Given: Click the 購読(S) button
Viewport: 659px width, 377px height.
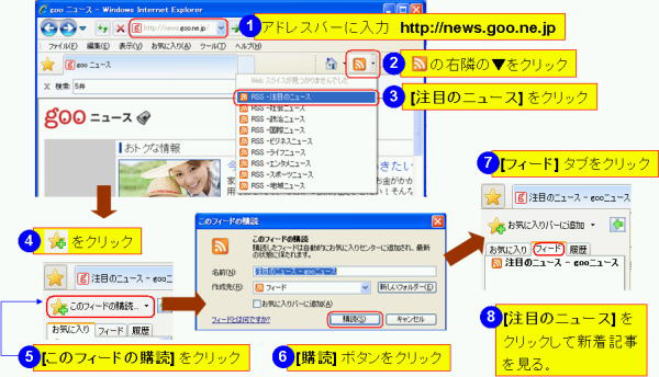Looking at the screenshot, I should point(354,319).
